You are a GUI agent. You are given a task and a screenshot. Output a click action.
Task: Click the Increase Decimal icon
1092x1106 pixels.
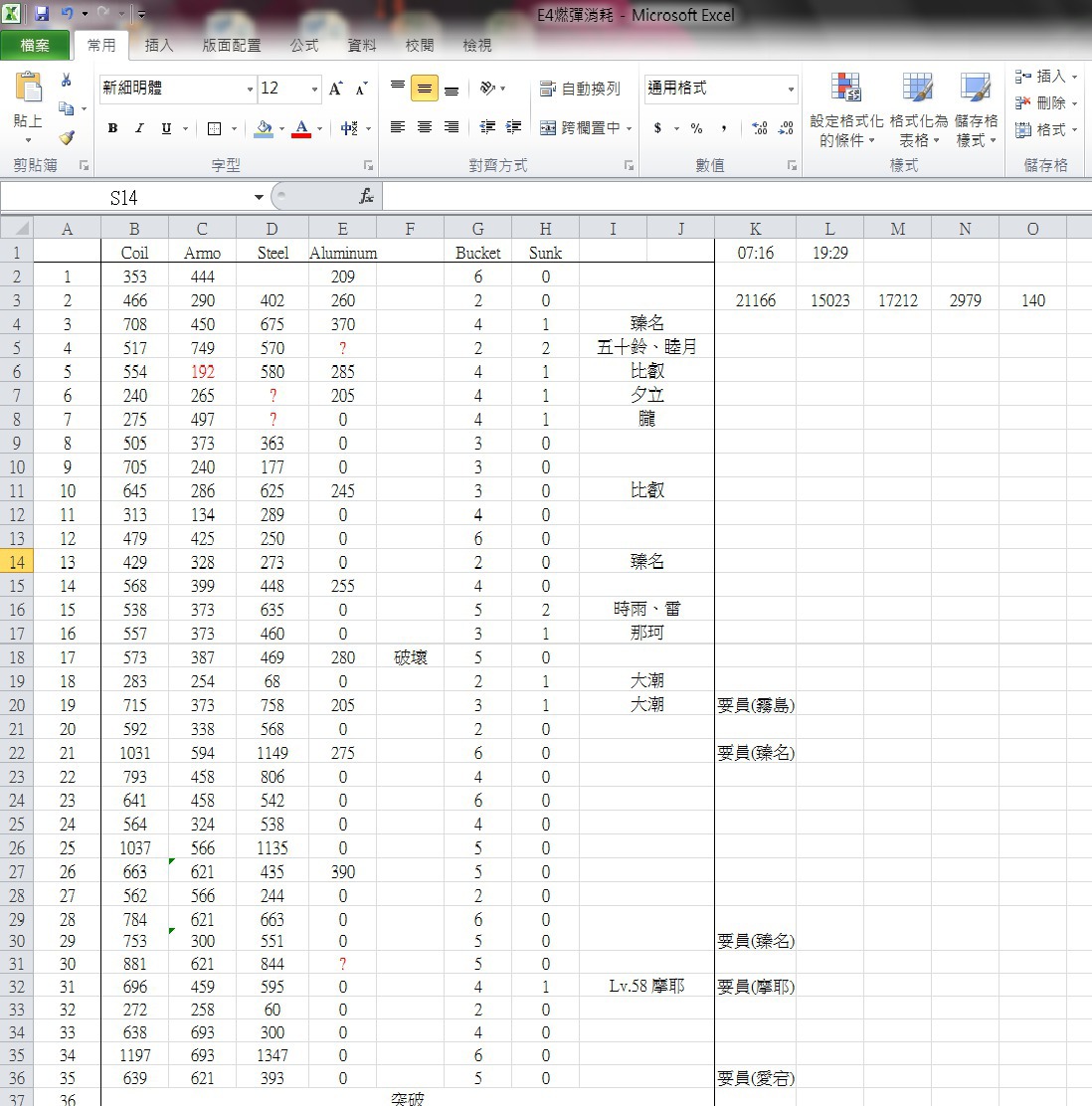[x=760, y=128]
